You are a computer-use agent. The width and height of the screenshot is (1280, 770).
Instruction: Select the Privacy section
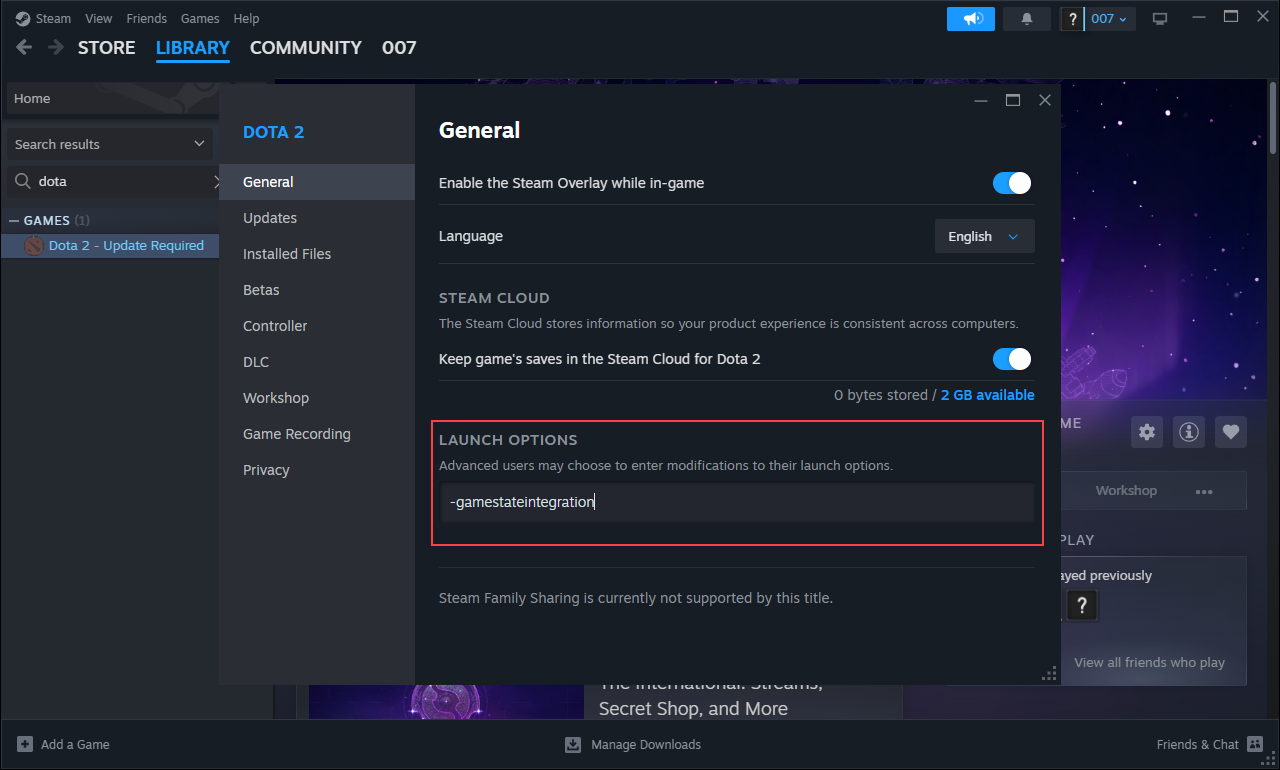click(x=317, y=470)
